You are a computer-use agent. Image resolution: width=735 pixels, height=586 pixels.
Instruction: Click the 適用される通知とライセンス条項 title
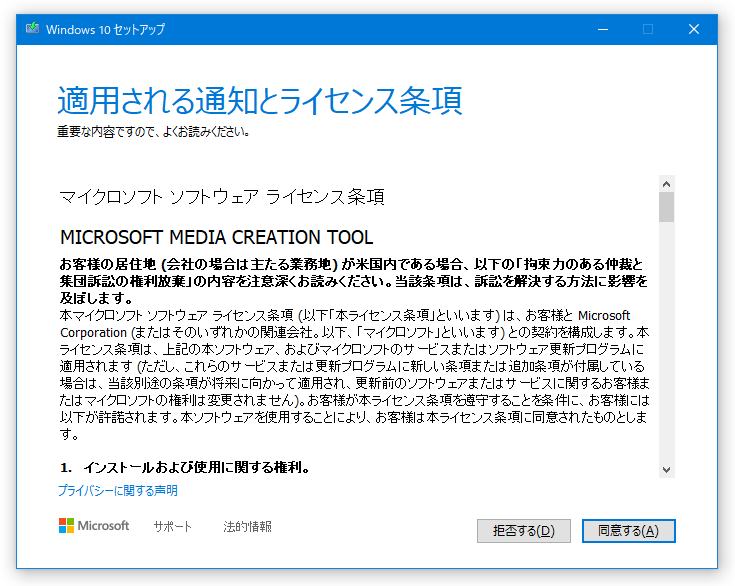[x=260, y=101]
